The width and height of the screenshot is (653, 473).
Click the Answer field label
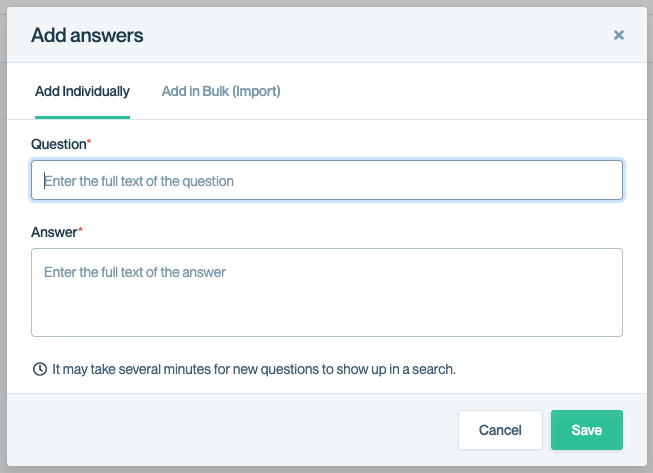pyautogui.click(x=54, y=232)
